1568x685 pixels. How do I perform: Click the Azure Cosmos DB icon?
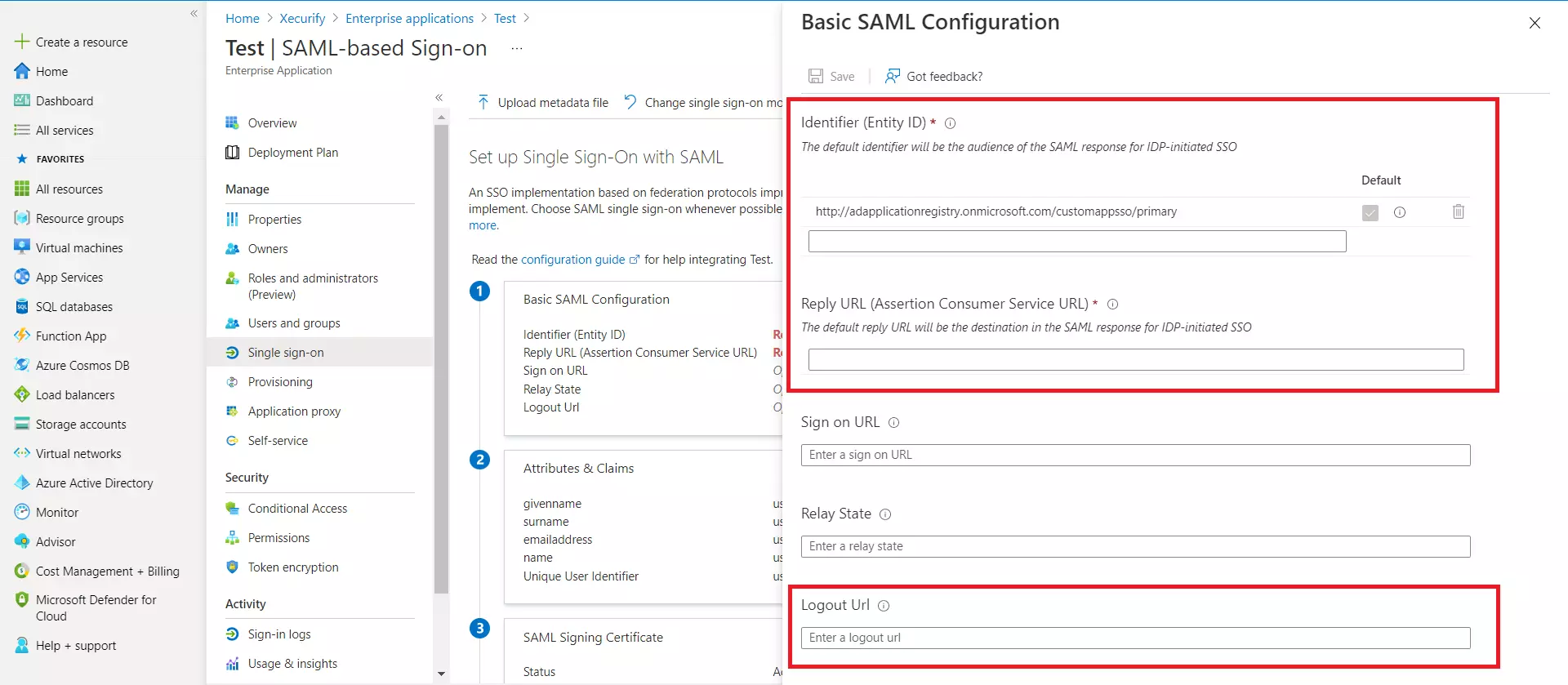point(22,365)
